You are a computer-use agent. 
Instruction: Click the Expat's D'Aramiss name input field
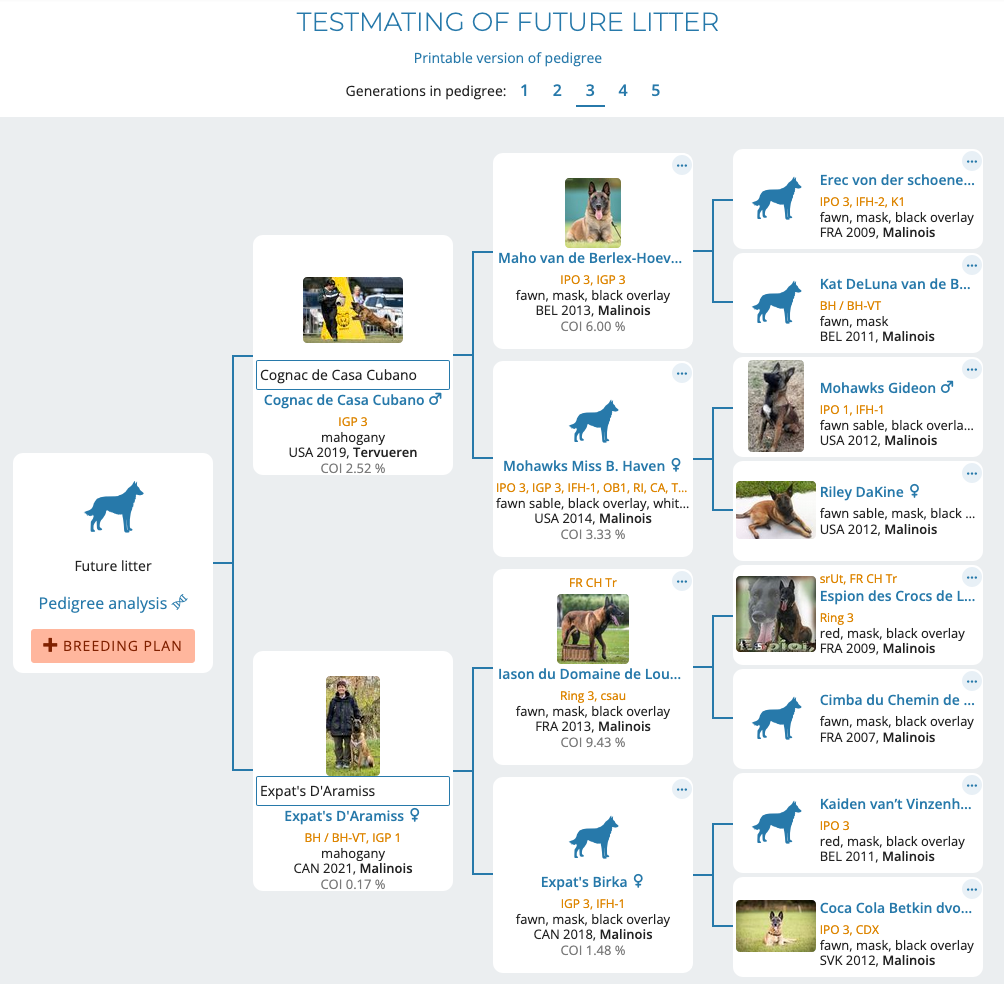(353, 791)
